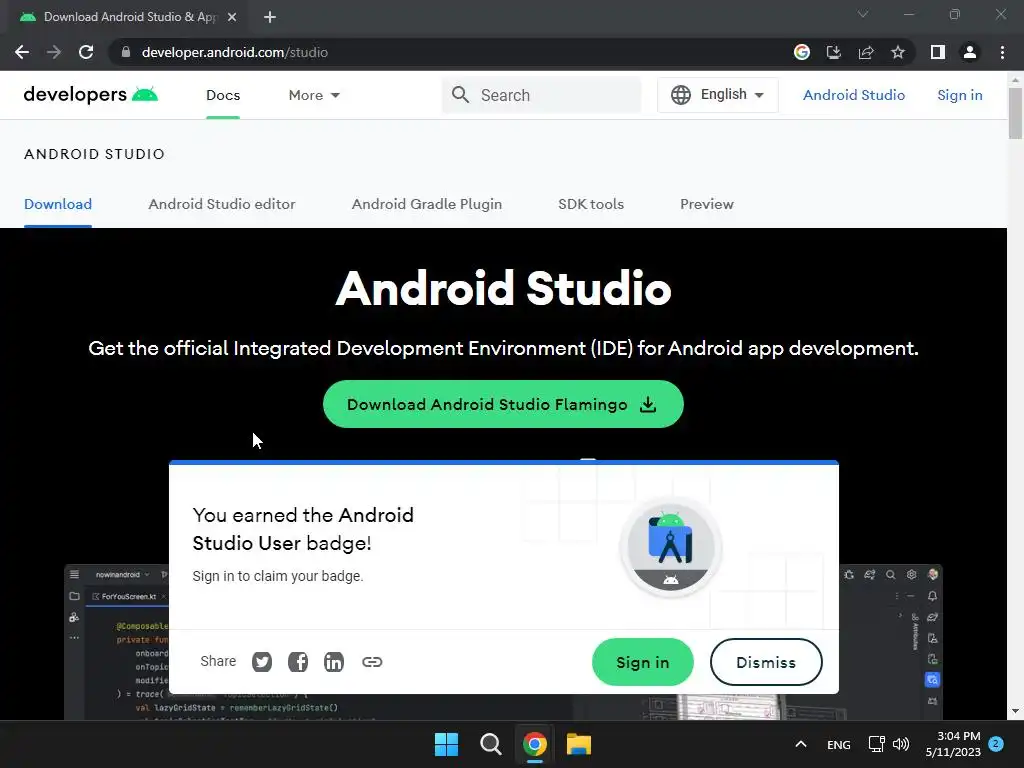Click the ANDROID STUDIO section heading

pos(95,154)
